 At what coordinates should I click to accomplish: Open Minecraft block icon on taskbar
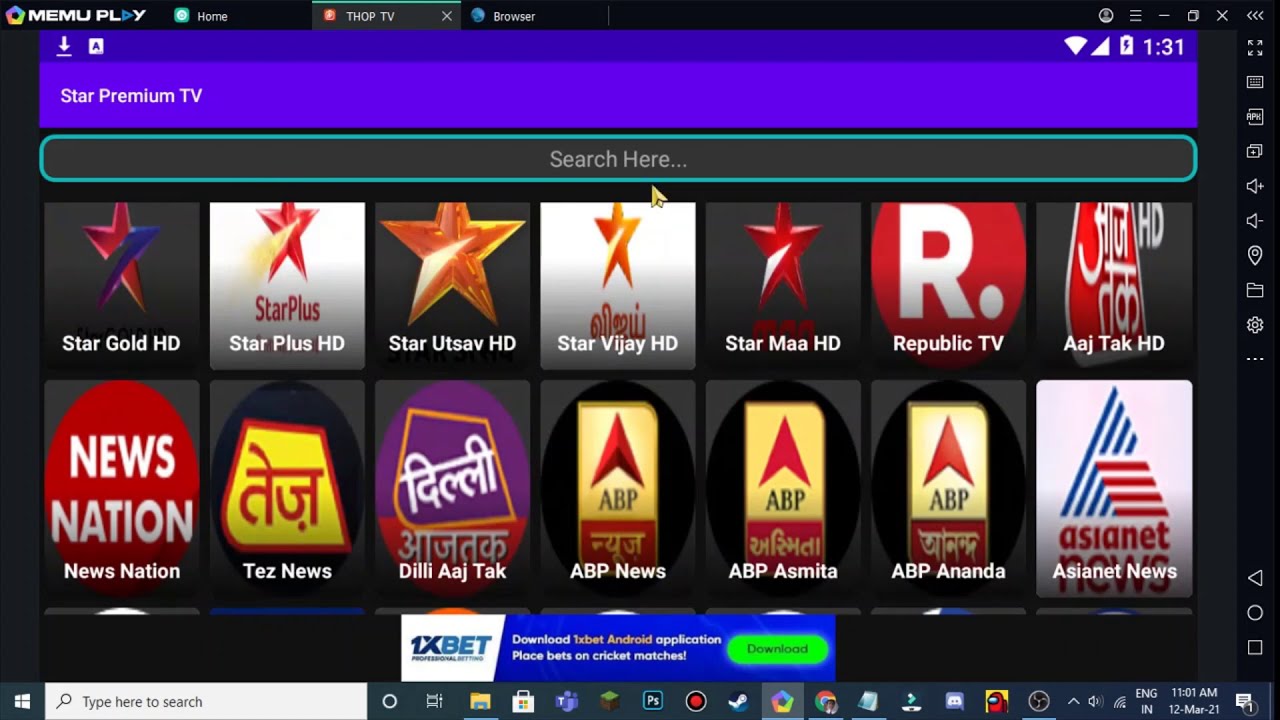pos(610,701)
